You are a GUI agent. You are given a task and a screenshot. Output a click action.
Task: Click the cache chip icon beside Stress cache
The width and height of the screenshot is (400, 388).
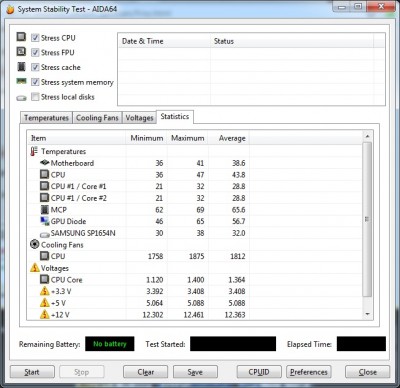[x=21, y=66]
